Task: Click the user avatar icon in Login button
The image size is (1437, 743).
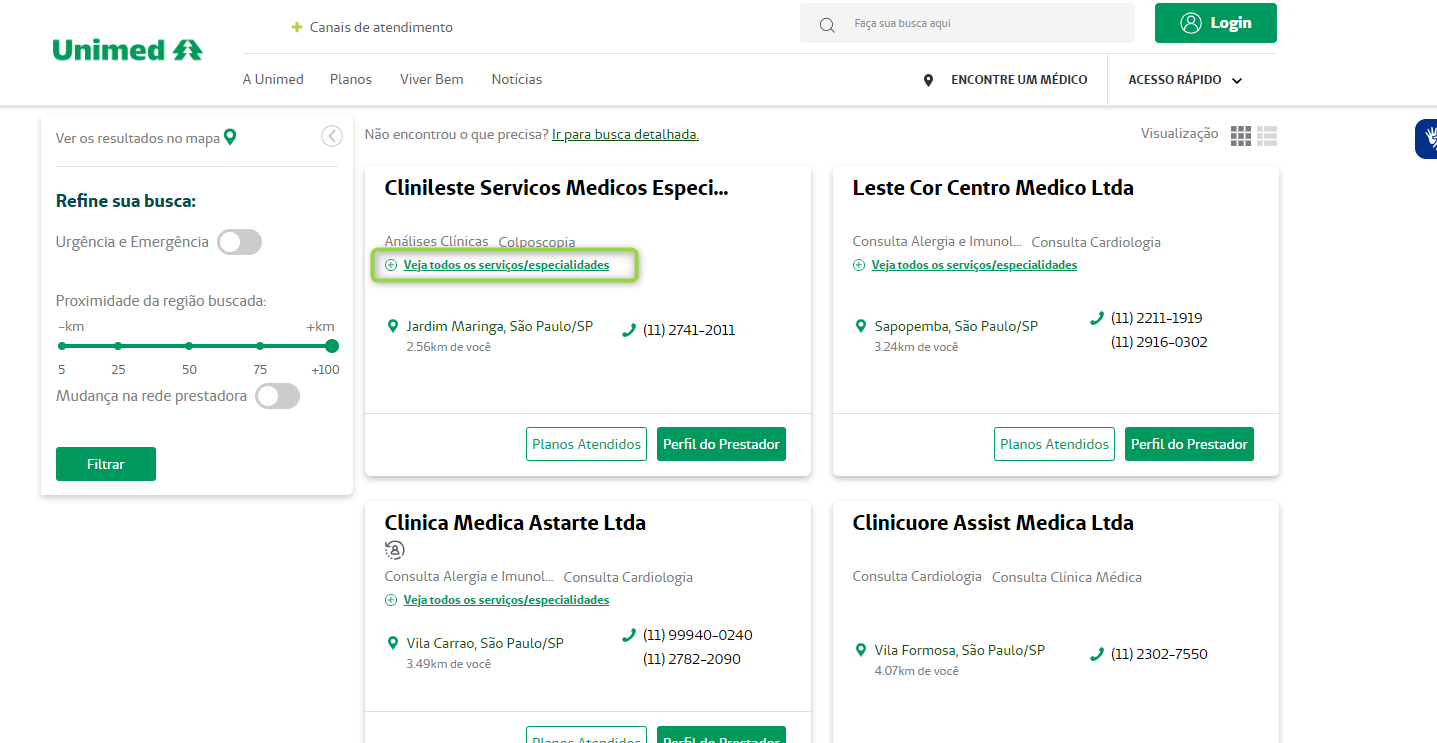Action: (x=1190, y=23)
